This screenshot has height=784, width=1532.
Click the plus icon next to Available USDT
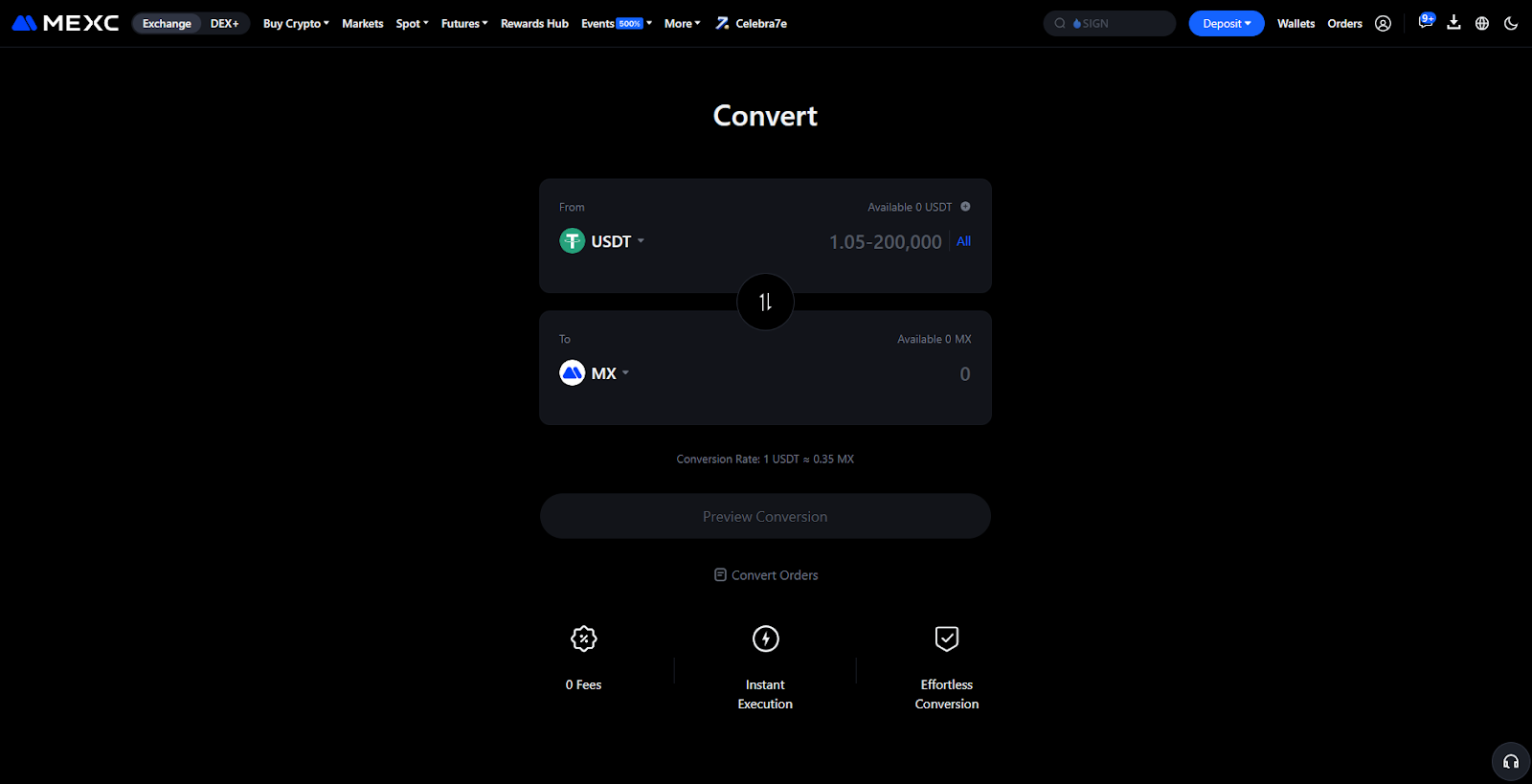click(965, 207)
